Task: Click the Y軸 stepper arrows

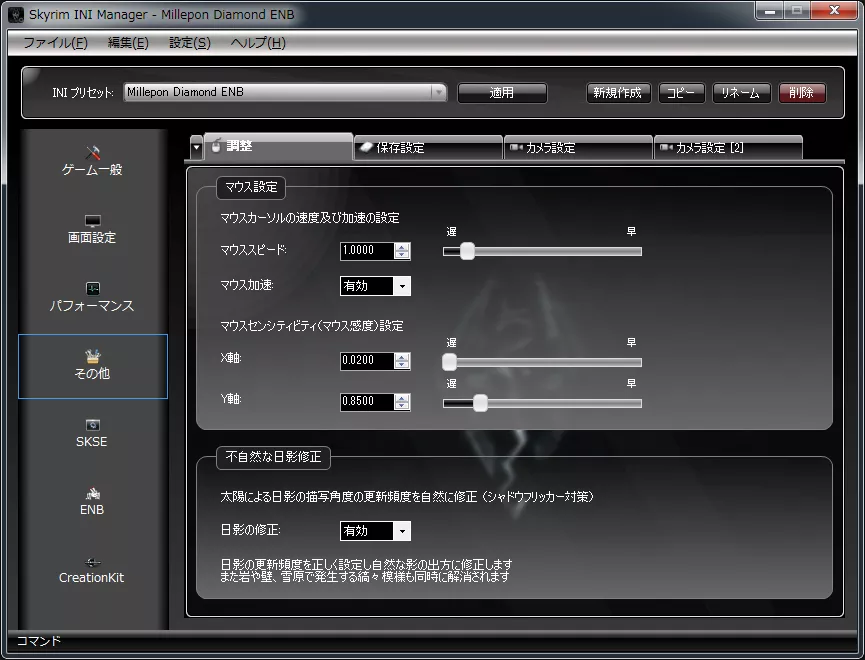Action: coord(402,402)
